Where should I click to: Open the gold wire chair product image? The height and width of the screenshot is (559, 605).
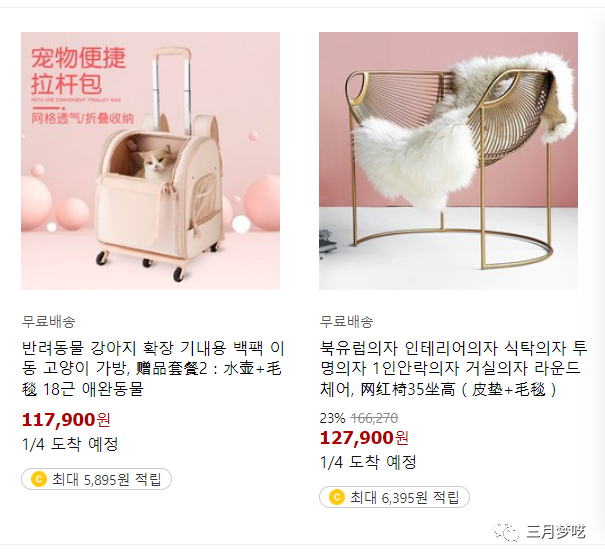[448, 161]
